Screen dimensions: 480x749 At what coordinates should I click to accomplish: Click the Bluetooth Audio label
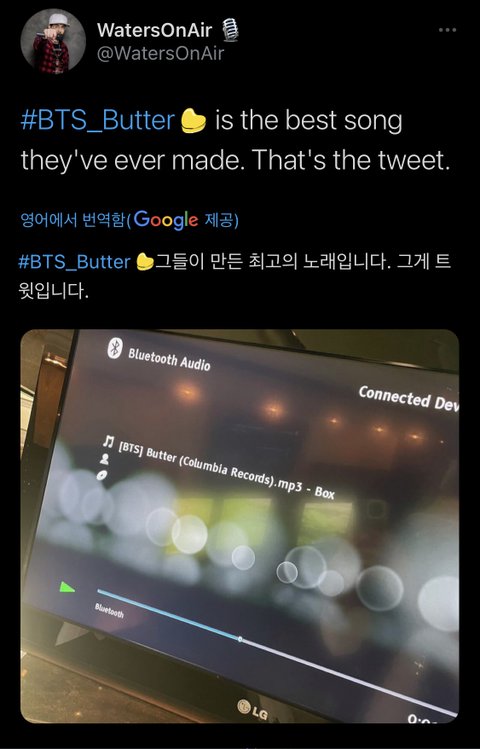point(169,359)
